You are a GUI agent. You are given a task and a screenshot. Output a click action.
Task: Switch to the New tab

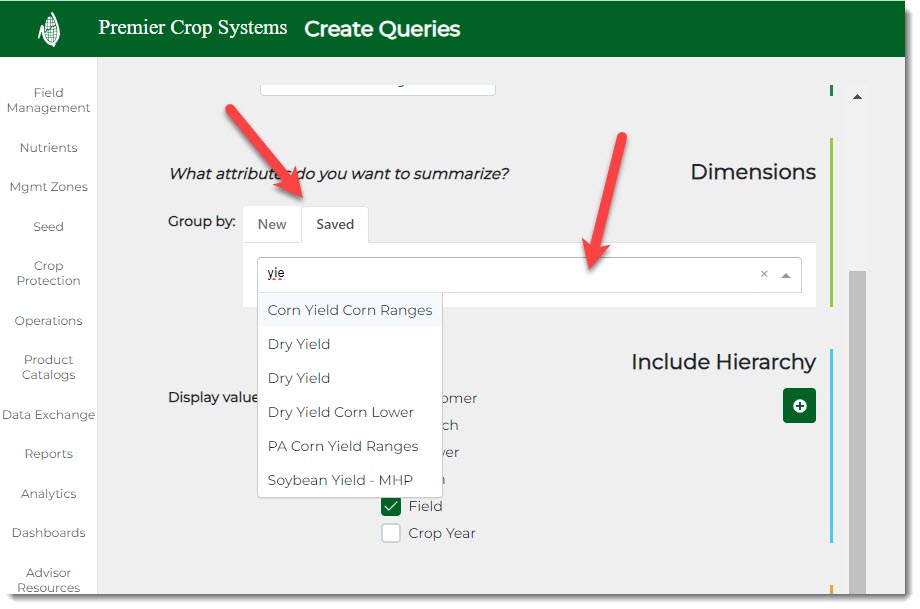click(272, 225)
